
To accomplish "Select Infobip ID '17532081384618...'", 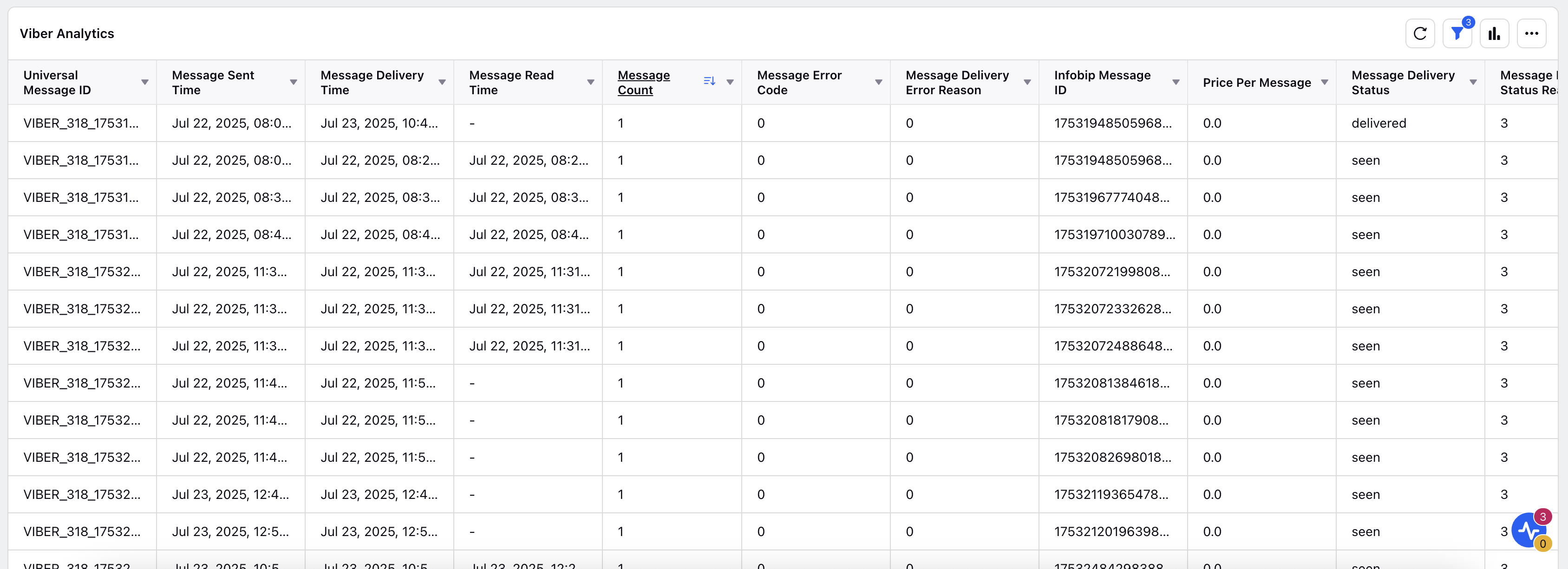I will click(1111, 383).
